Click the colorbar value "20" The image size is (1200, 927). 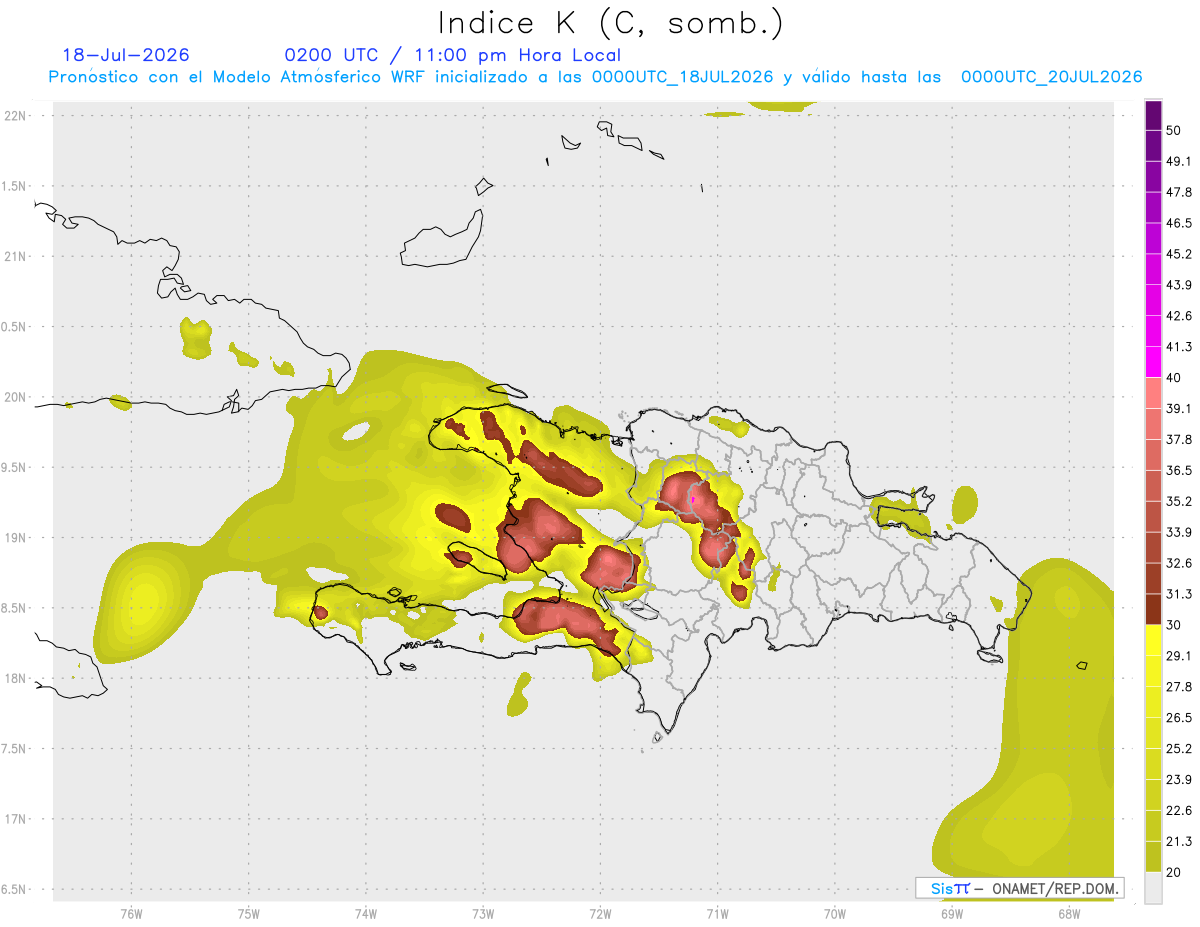tap(1173, 871)
